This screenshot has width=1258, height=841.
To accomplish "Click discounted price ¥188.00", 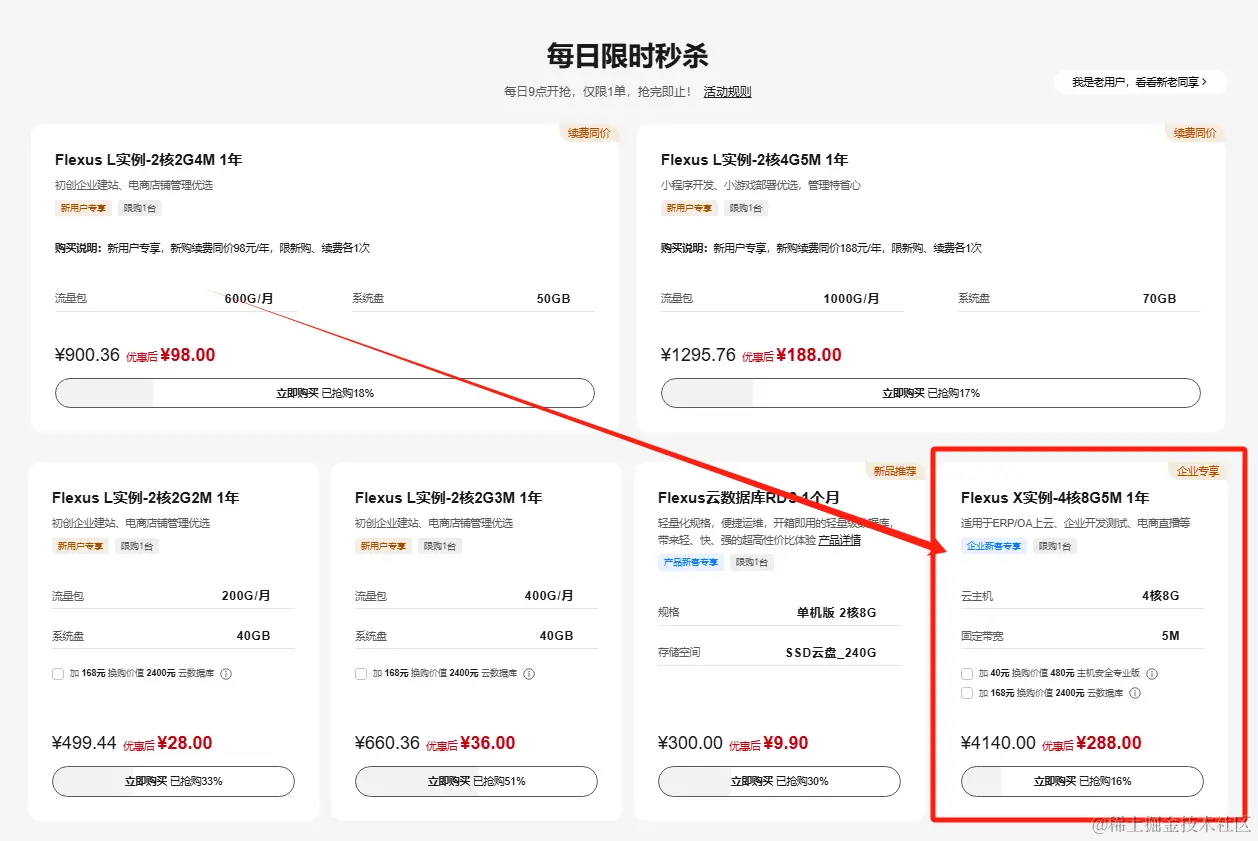I will pos(809,355).
